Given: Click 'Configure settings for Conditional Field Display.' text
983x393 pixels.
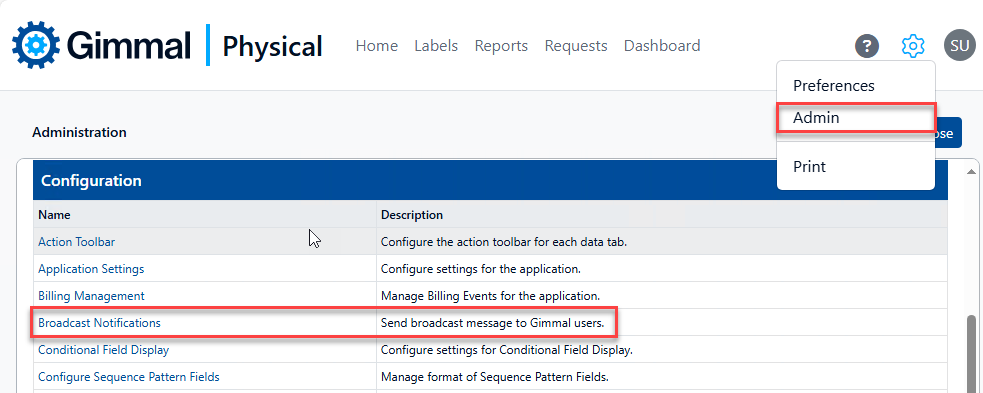Looking at the screenshot, I should pyautogui.click(x=507, y=350).
